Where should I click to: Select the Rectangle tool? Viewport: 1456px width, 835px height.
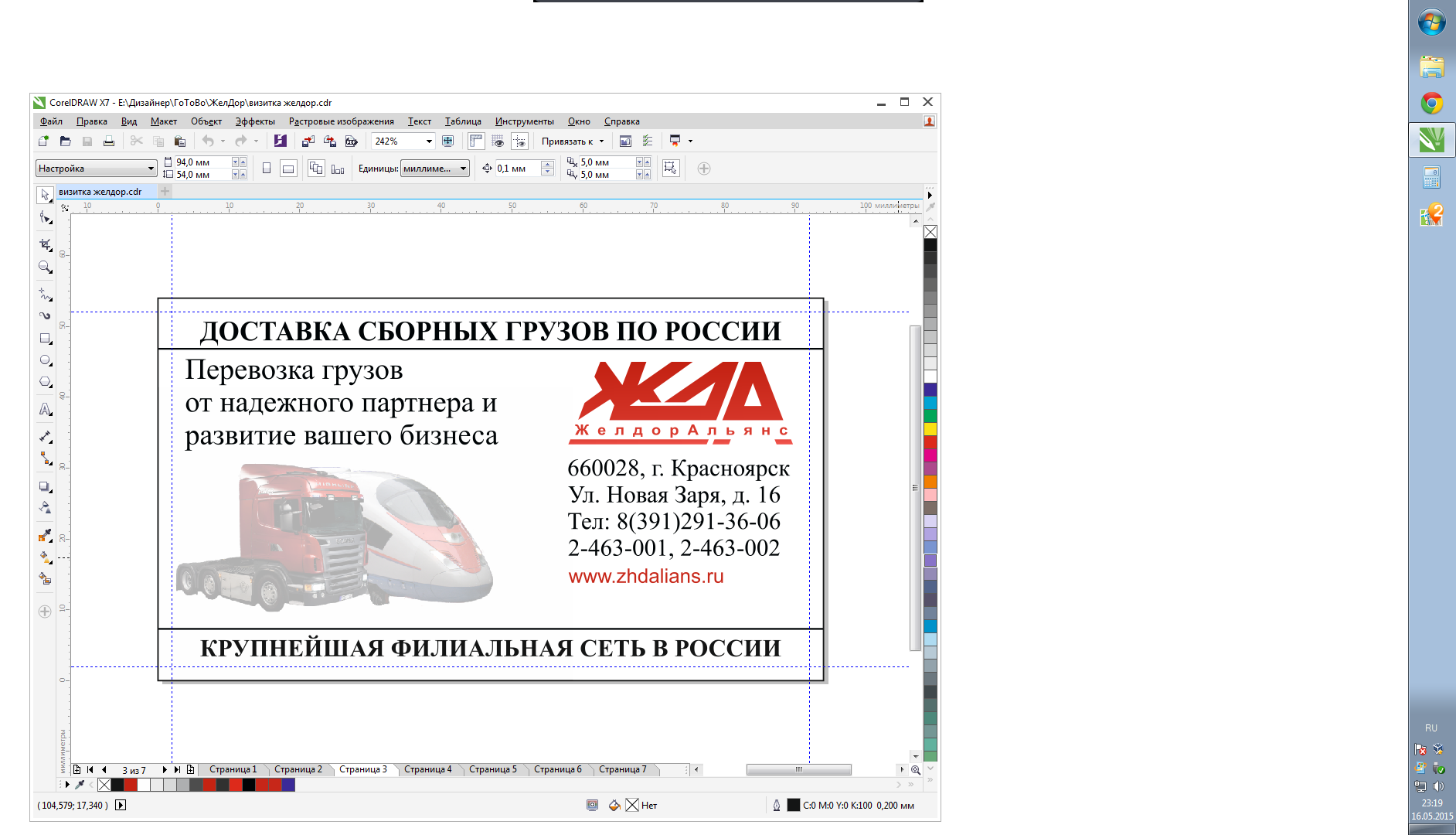[x=45, y=339]
